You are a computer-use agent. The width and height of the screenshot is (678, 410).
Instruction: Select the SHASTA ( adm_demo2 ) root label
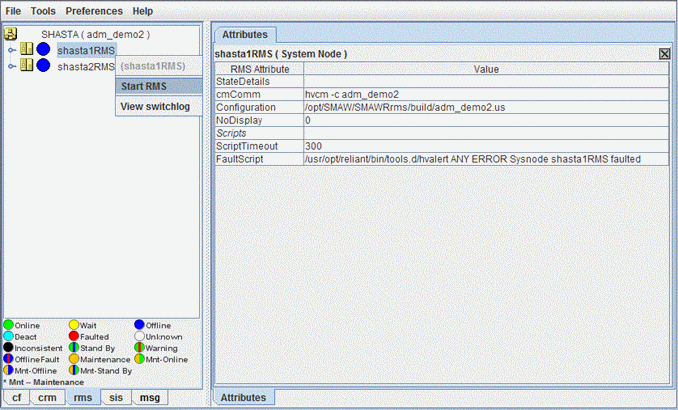tap(96, 34)
